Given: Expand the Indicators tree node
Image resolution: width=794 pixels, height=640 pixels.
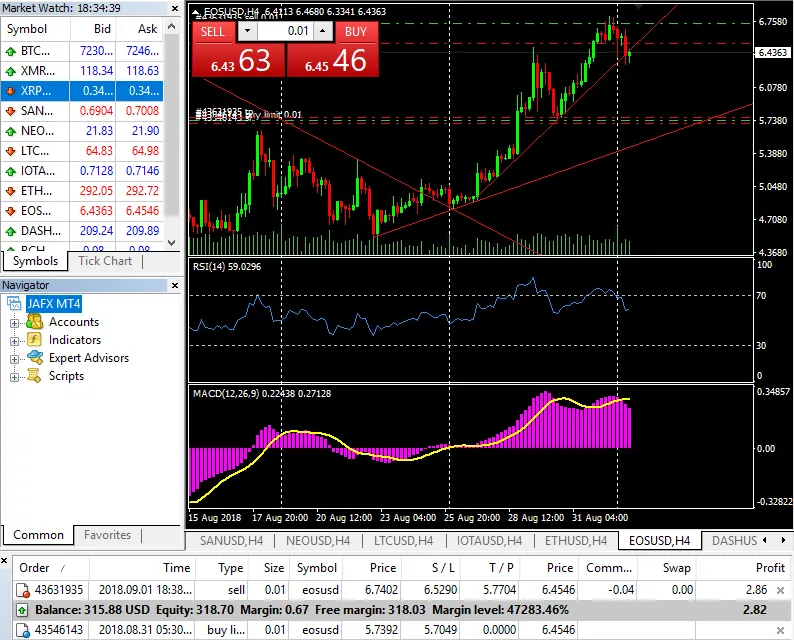Looking at the screenshot, I should [14, 341].
